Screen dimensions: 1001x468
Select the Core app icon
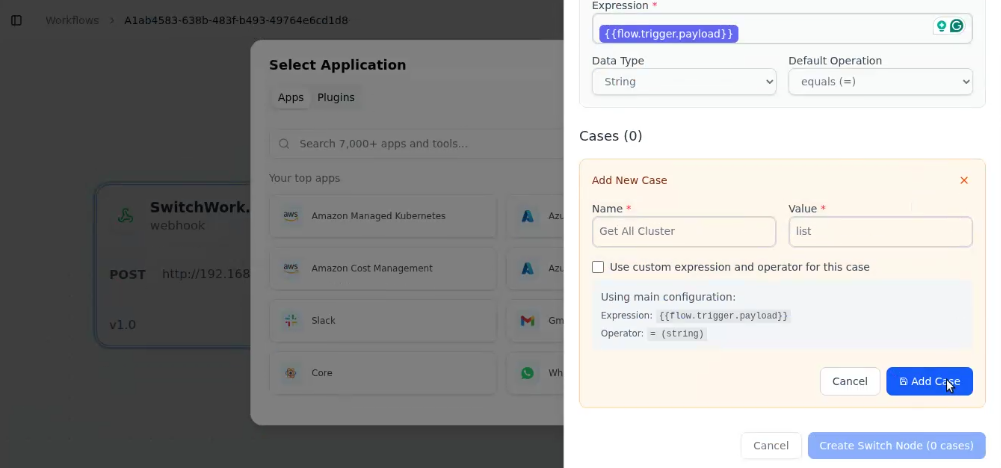[291, 373]
